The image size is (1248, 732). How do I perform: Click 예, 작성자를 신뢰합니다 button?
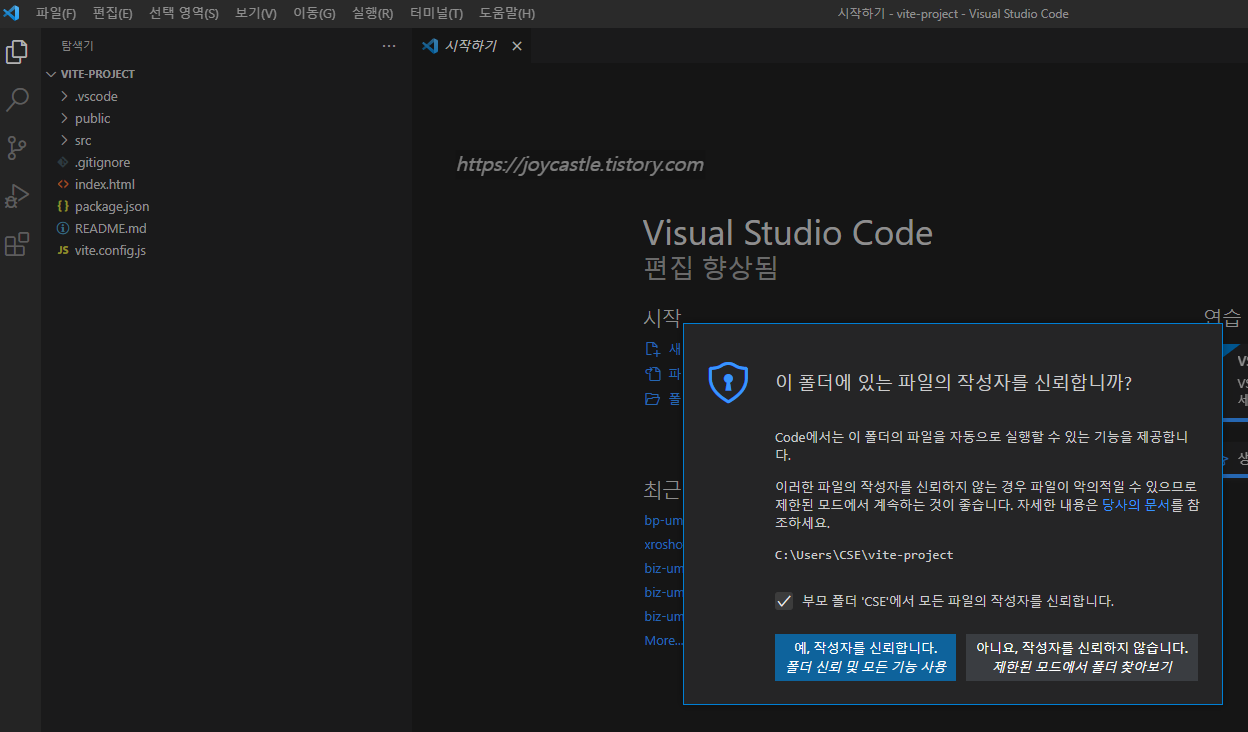pos(865,657)
